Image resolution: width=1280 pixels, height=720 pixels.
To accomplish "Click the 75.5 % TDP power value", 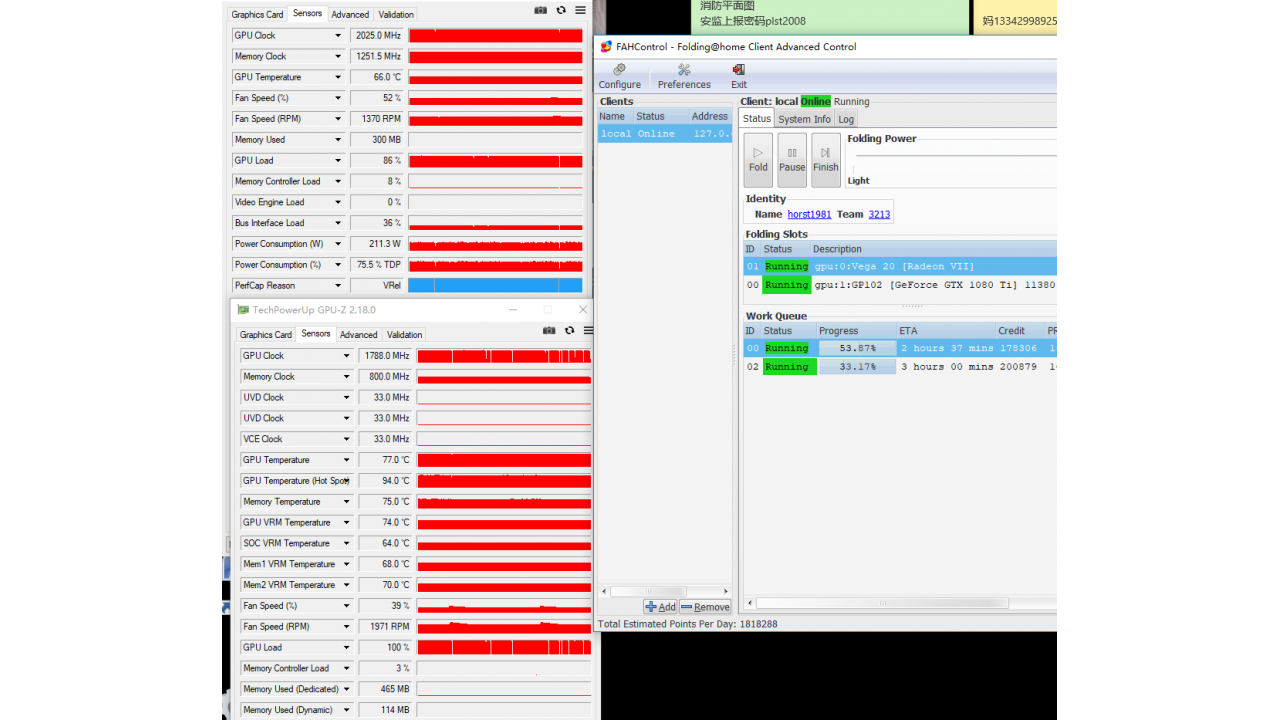I will [376, 265].
